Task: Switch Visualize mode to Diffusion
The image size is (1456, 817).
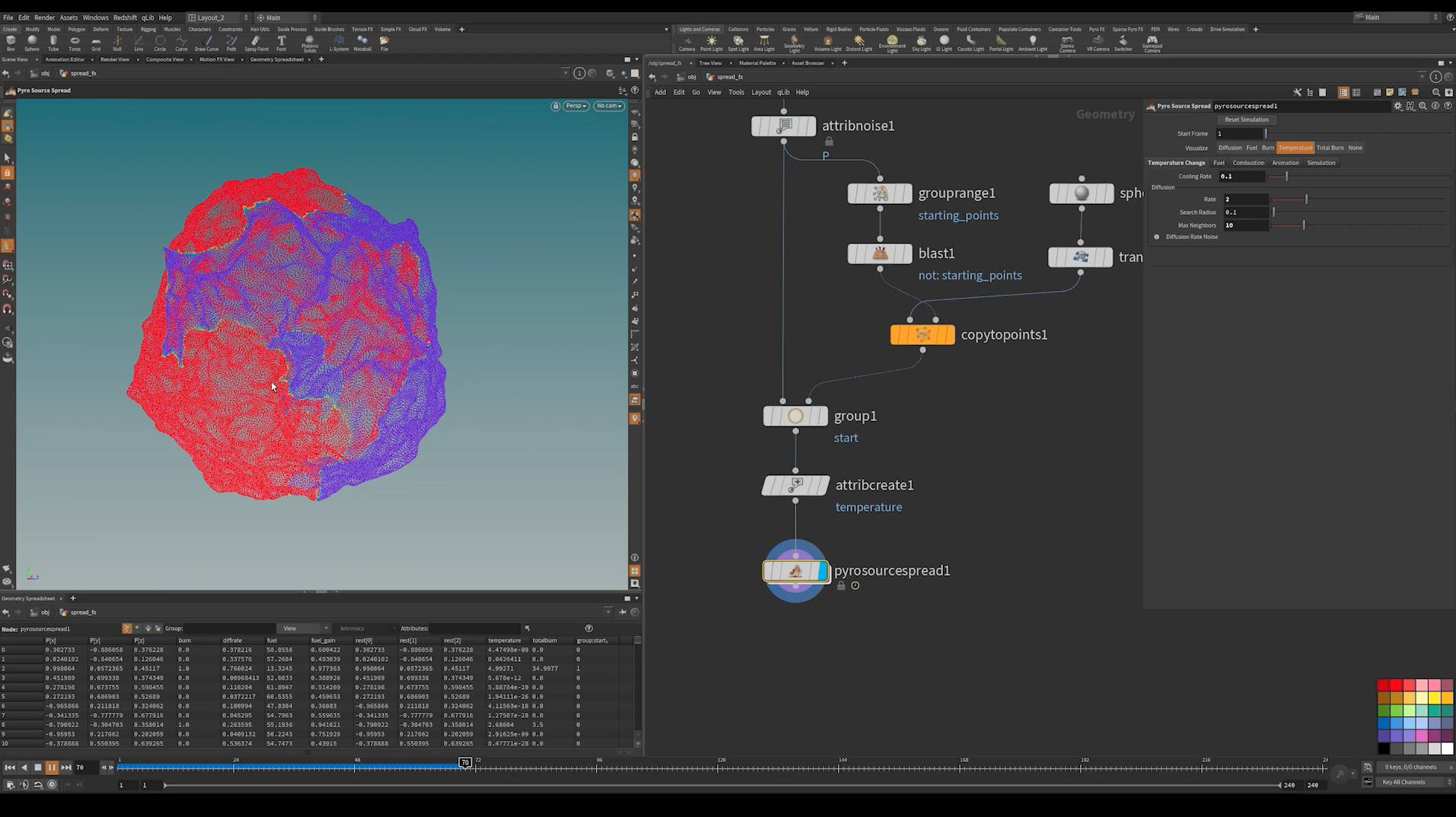Action: [1229, 148]
